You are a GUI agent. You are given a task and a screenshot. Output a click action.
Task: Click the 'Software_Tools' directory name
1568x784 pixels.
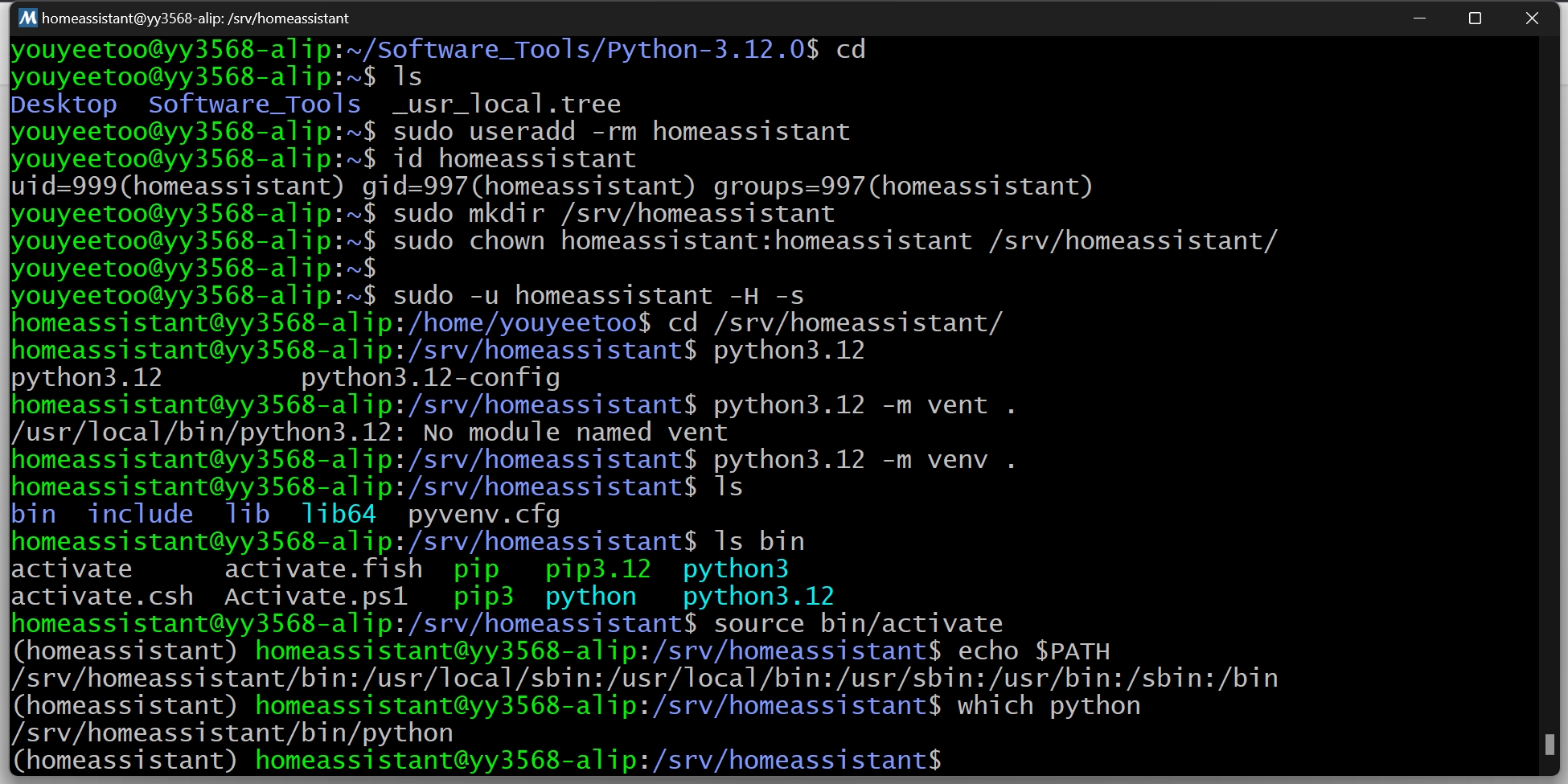(254, 104)
